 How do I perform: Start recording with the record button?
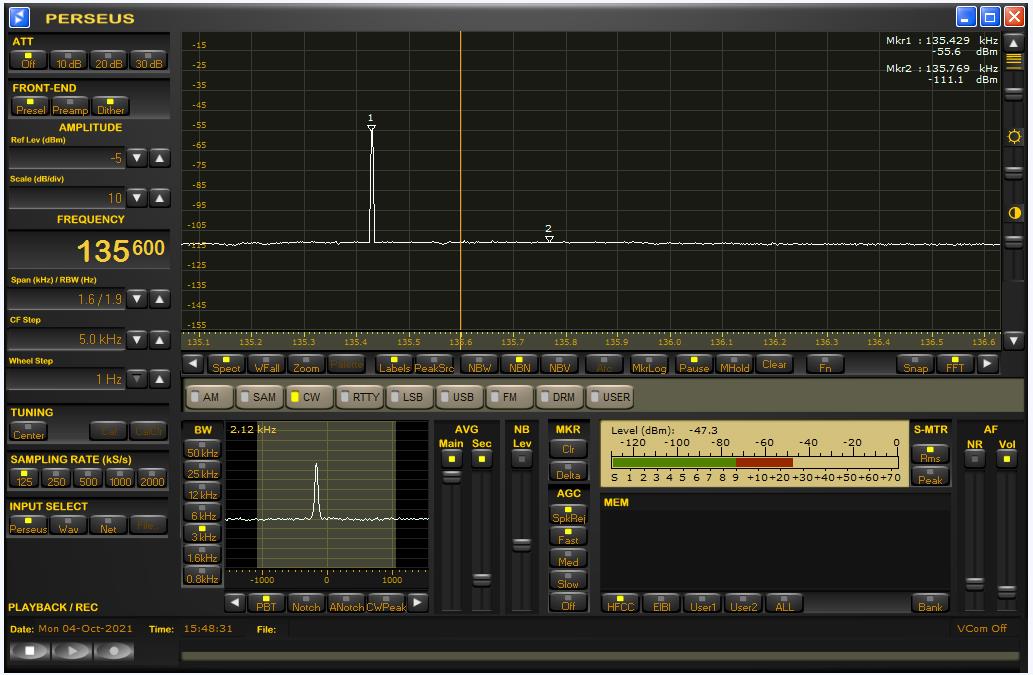pos(114,650)
